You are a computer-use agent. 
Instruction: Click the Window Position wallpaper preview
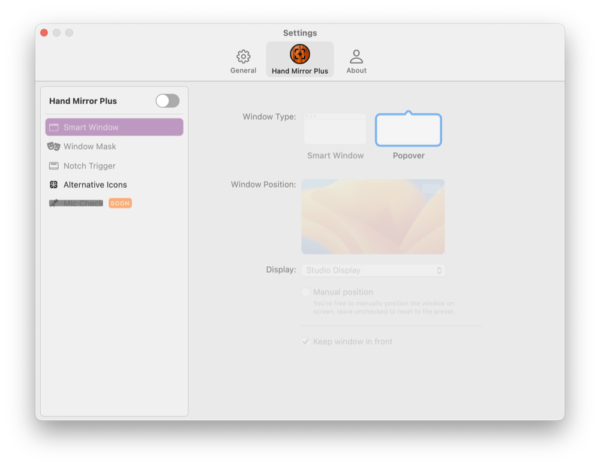[373, 217]
